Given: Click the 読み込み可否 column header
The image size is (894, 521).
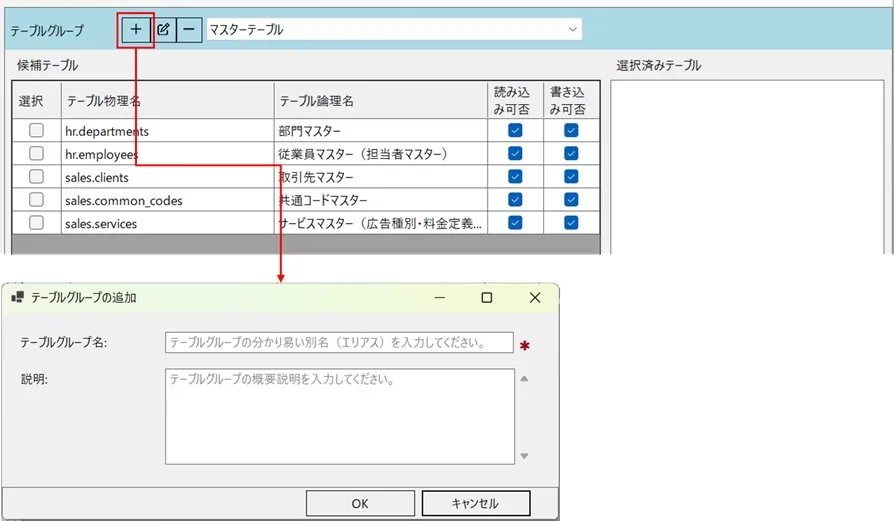Looking at the screenshot, I should click(515, 100).
